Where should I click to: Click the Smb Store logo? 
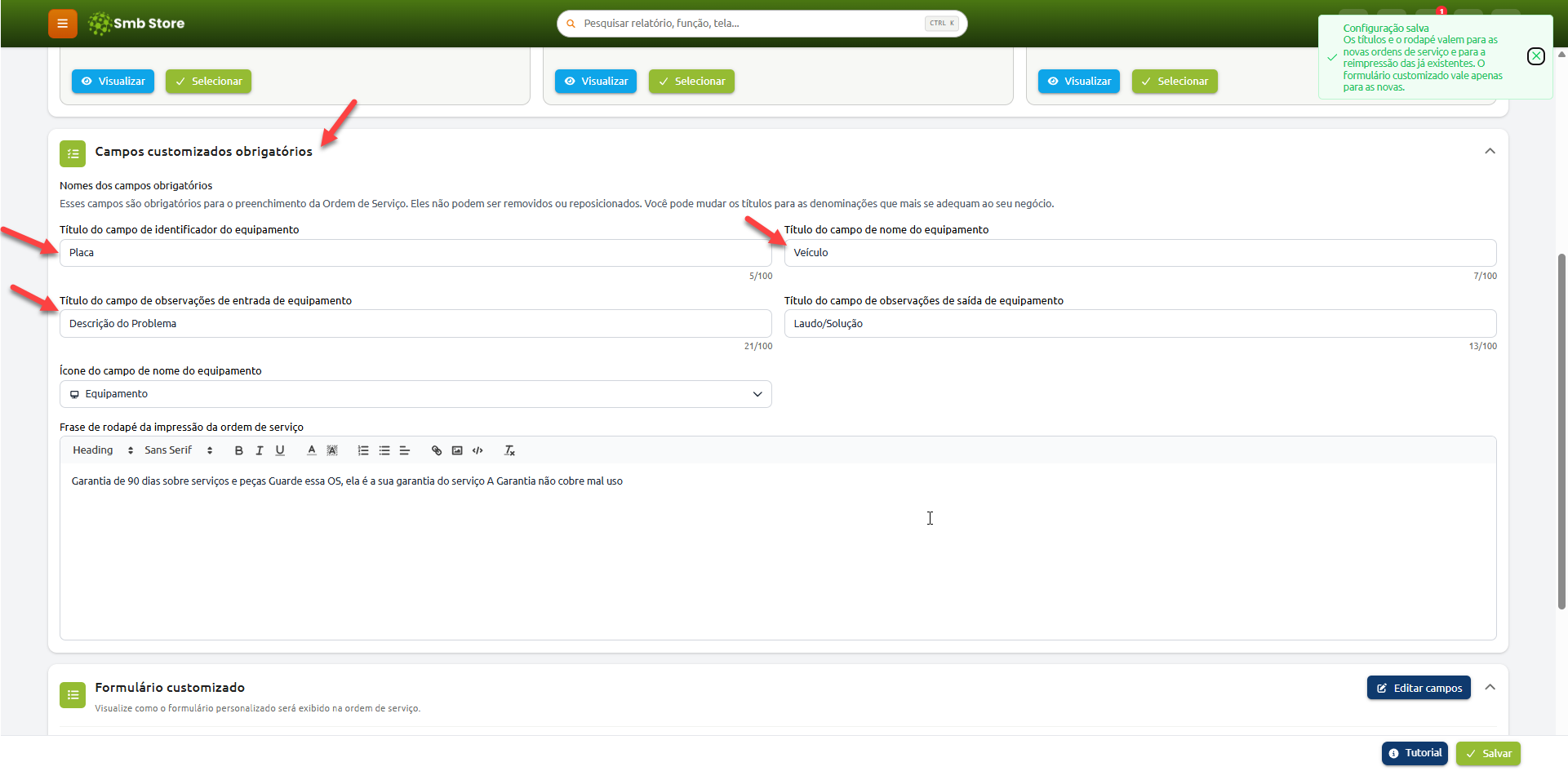(x=136, y=24)
